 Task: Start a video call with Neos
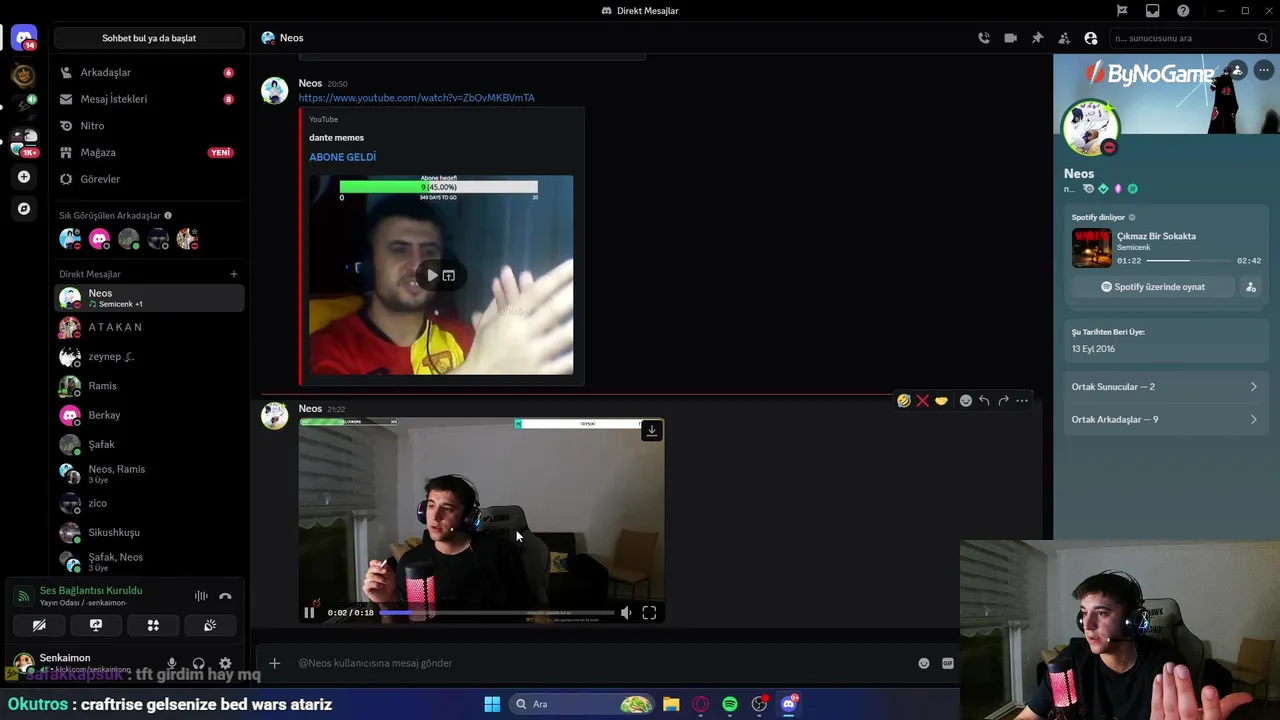[1010, 38]
